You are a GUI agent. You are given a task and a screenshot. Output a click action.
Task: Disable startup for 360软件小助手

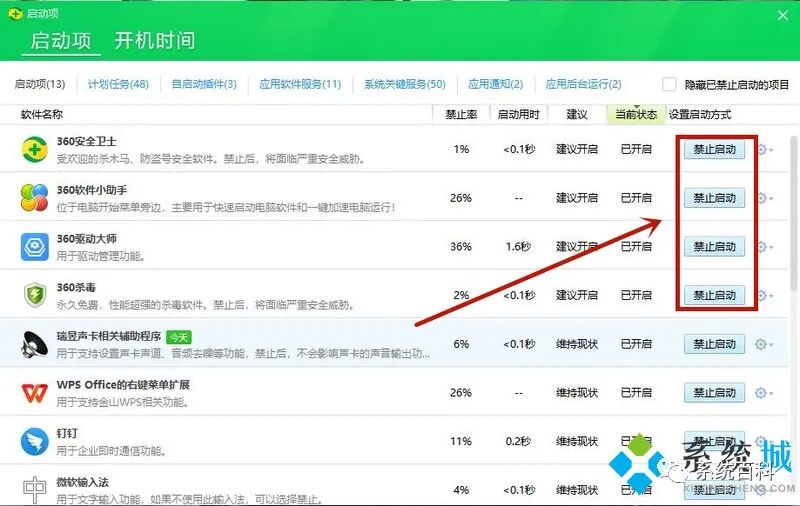(x=714, y=198)
